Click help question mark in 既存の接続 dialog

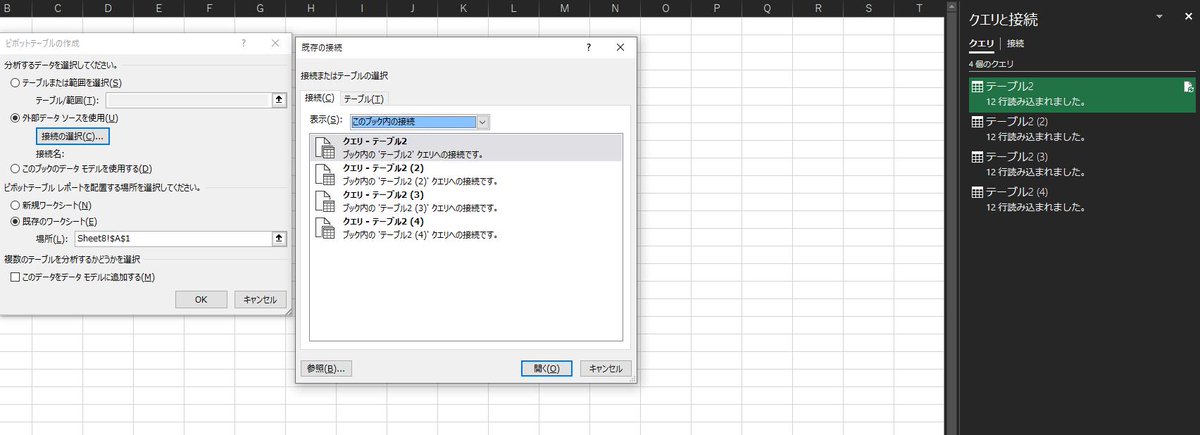(x=589, y=46)
